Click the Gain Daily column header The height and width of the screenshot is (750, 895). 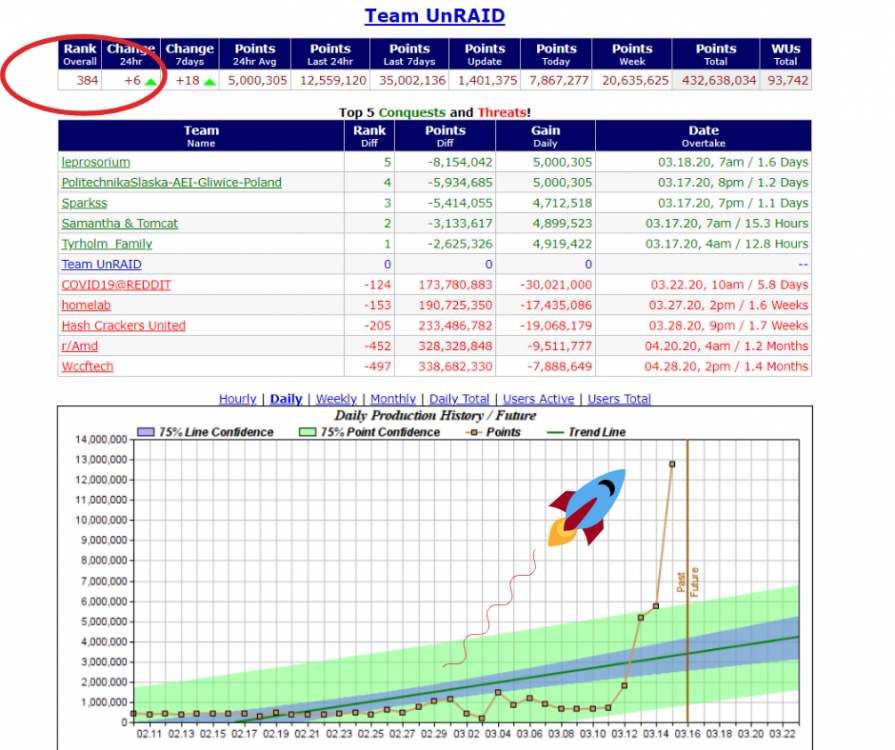545,136
